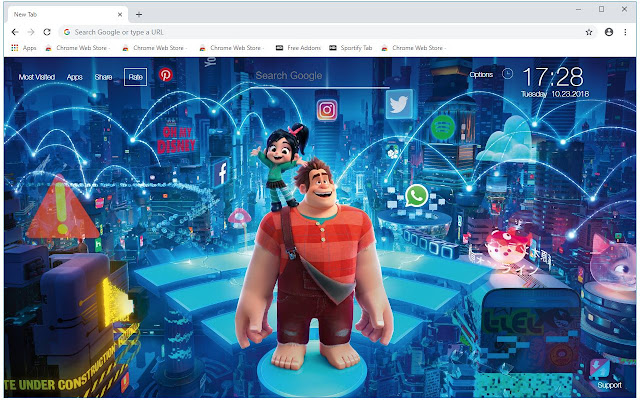The width and height of the screenshot is (640, 400).
Task: Open a new tab with plus button
Action: 139,15
